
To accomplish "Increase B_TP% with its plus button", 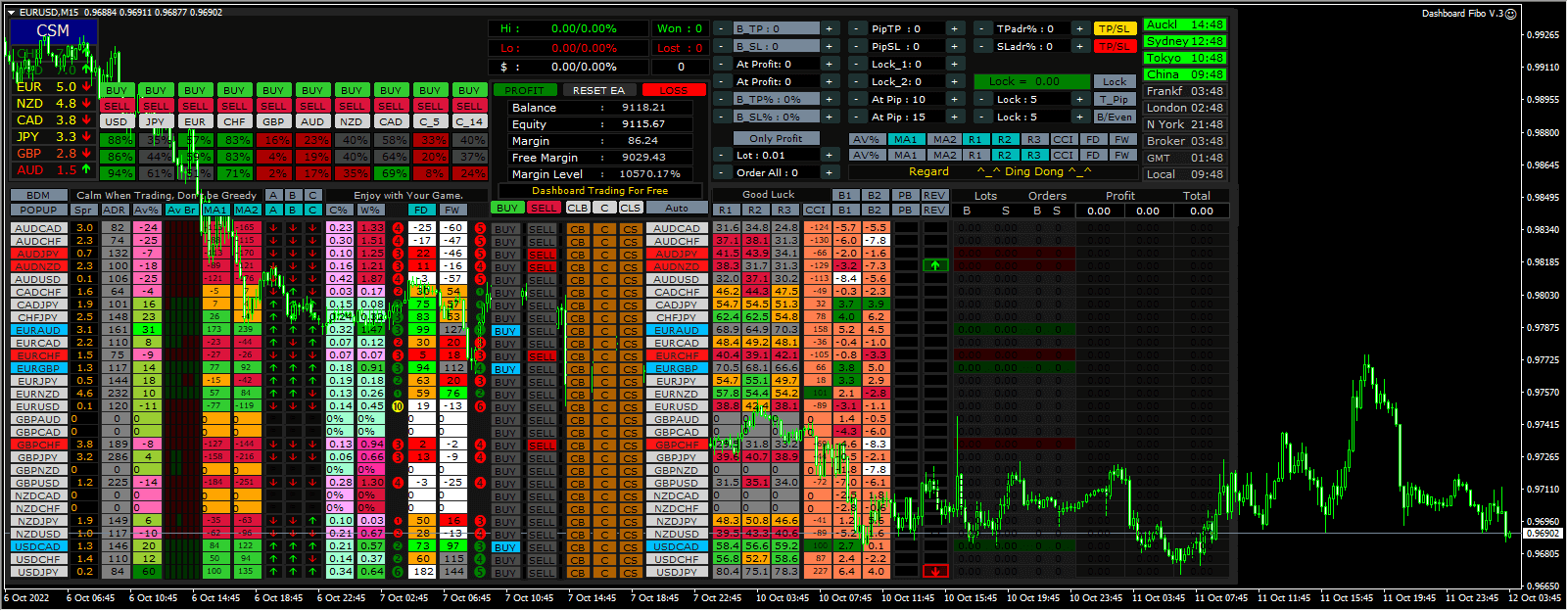I will point(829,99).
